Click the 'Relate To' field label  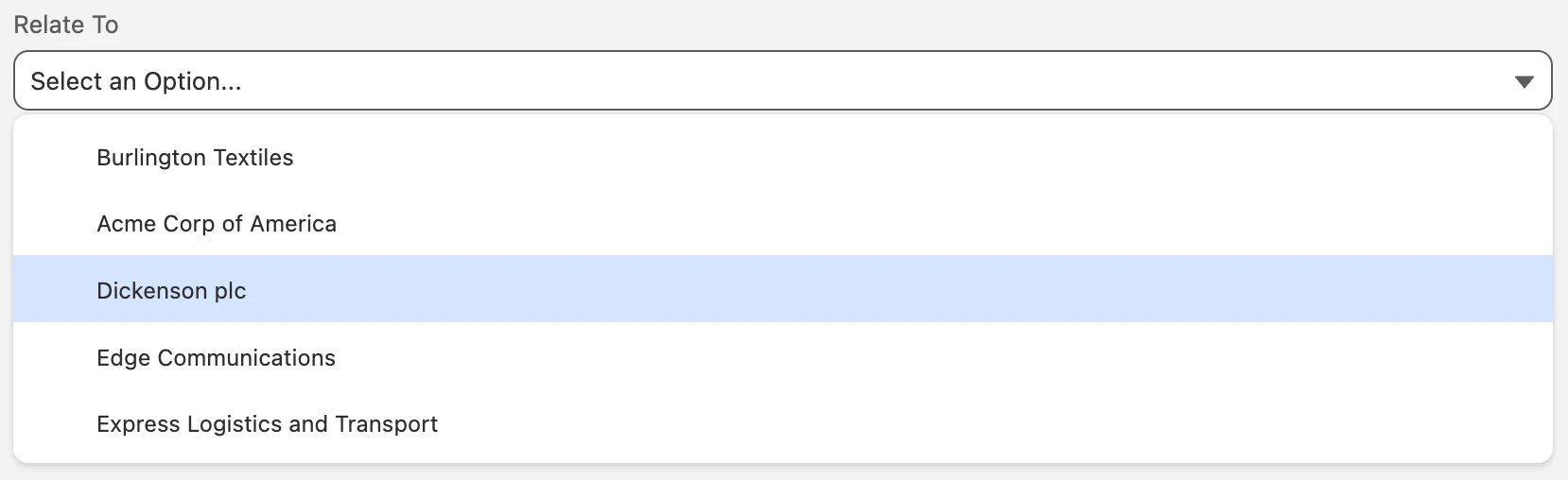66,25
